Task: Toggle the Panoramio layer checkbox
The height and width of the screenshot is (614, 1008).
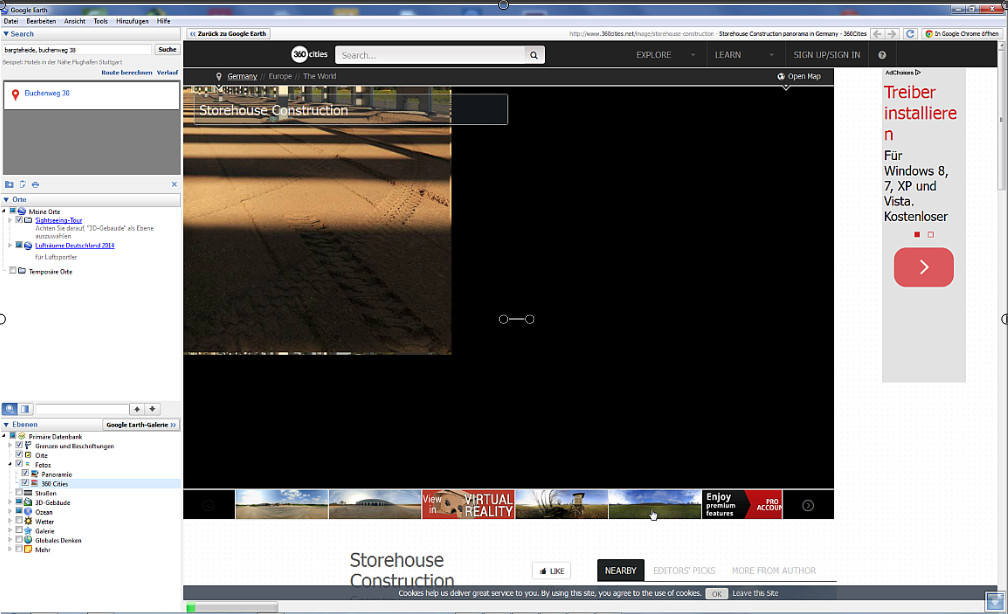Action: pyautogui.click(x=25, y=474)
